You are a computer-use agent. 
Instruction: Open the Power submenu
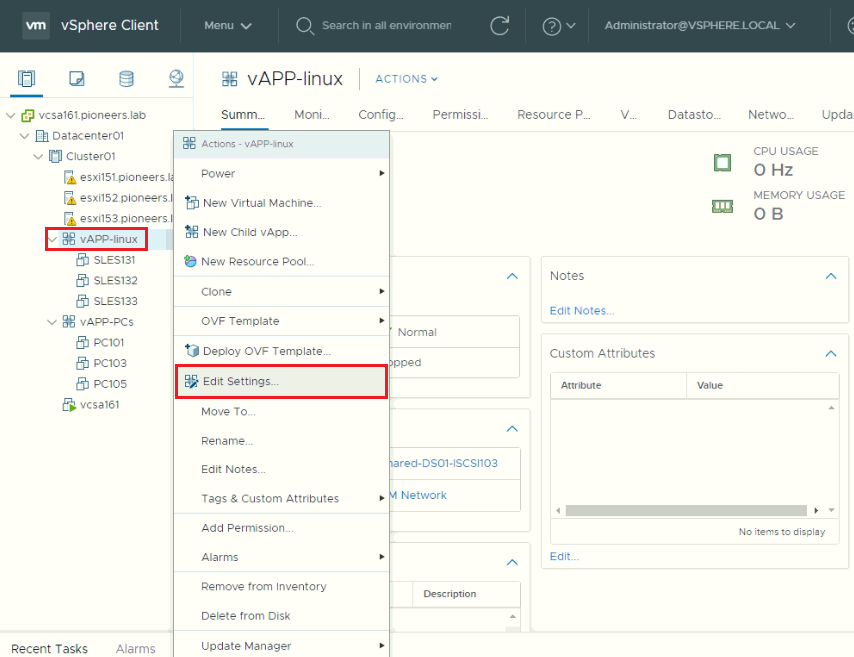282,173
